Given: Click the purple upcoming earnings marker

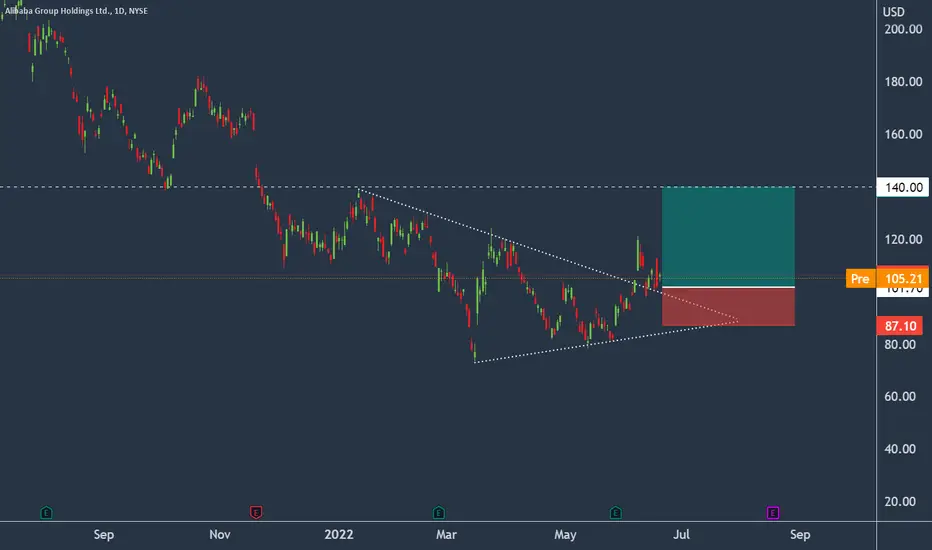Looking at the screenshot, I should (773, 513).
